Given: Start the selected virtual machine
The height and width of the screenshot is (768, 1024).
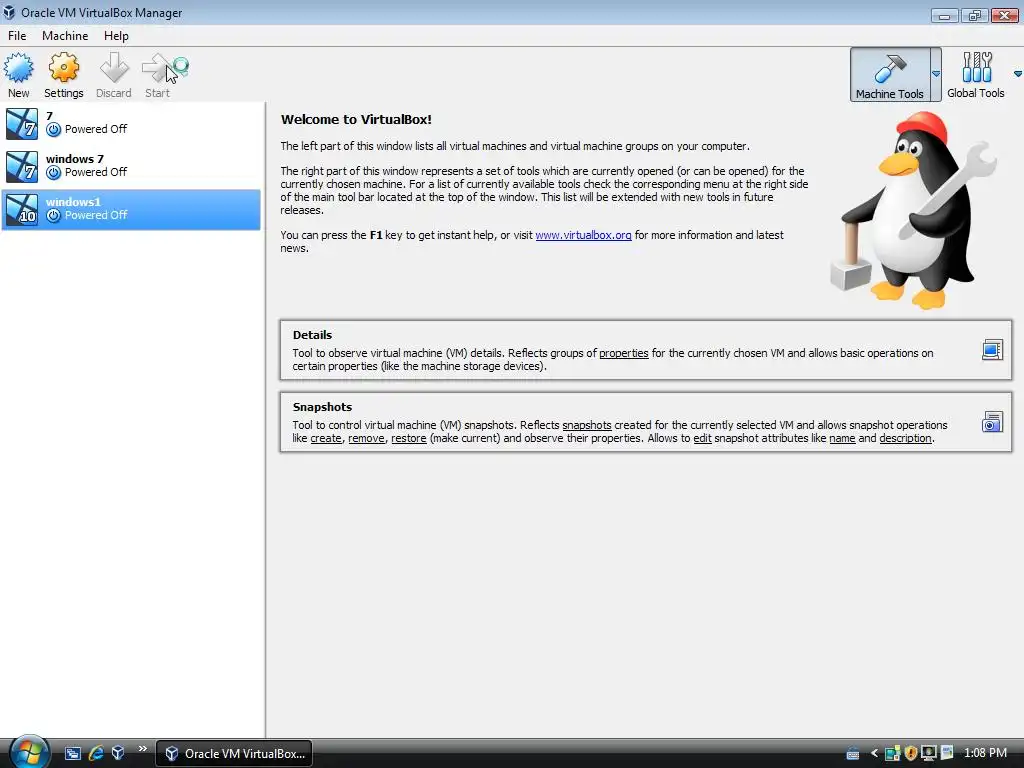Looking at the screenshot, I should [158, 74].
